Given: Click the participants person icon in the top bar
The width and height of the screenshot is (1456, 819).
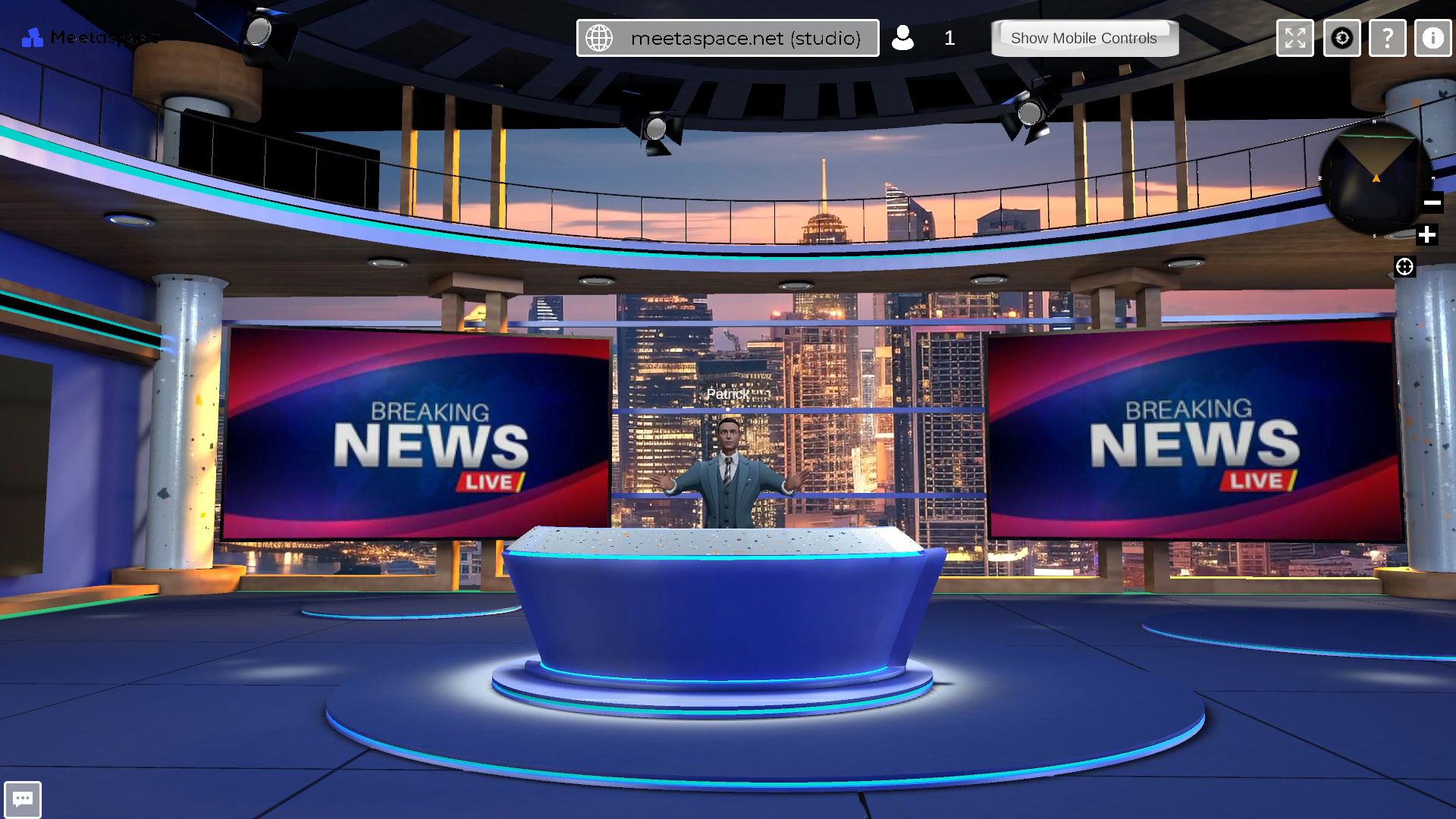Looking at the screenshot, I should coord(903,37).
